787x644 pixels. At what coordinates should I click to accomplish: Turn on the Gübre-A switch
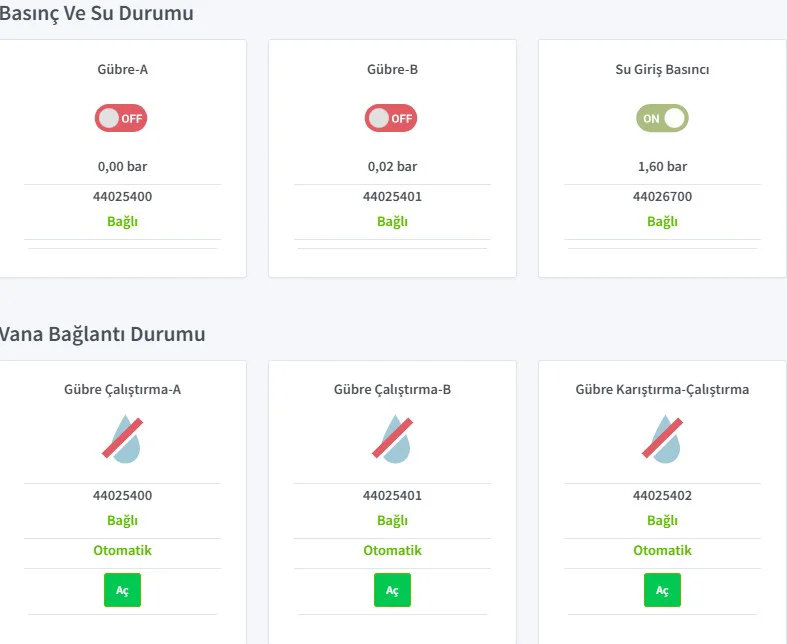(x=121, y=118)
